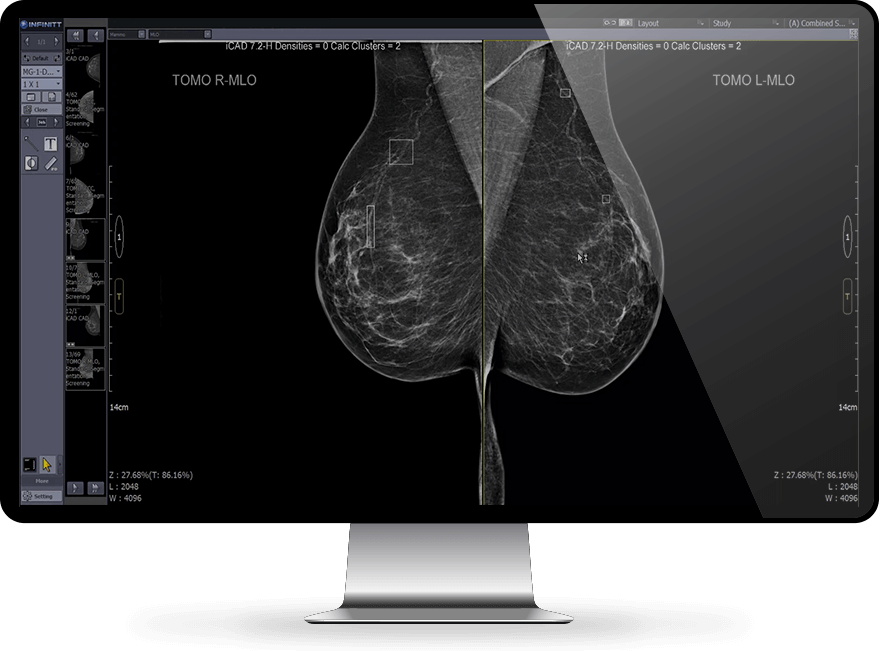Toggle the 'T' marker on right viewport edge
This screenshot has height=651, width=880.
847,296
